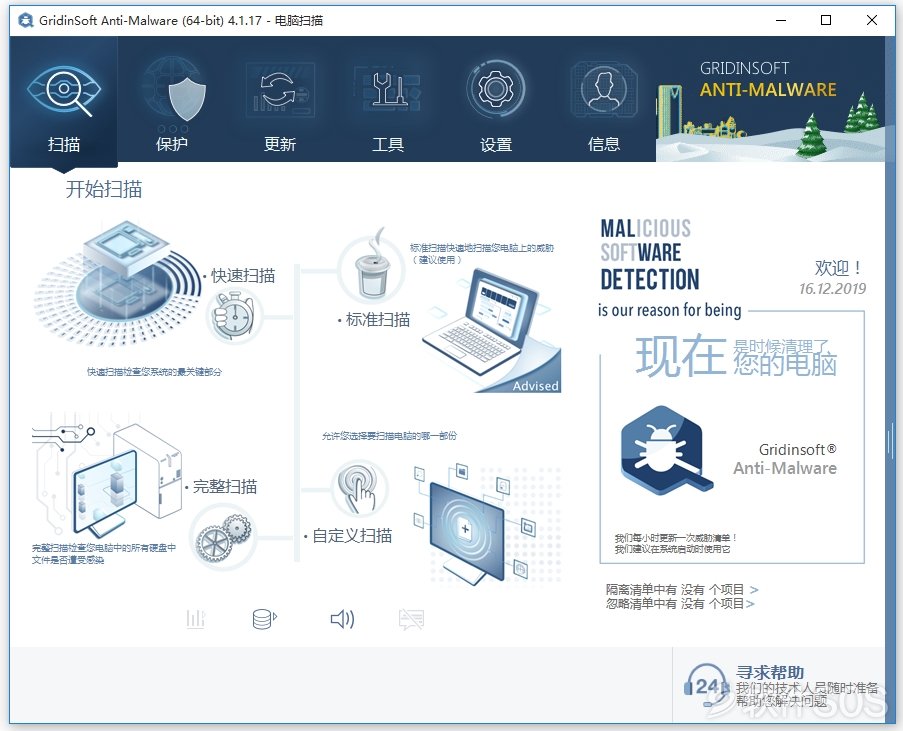The width and height of the screenshot is (903, 731).
Task: Open the 设置 (Settings) tab
Action: [x=496, y=101]
